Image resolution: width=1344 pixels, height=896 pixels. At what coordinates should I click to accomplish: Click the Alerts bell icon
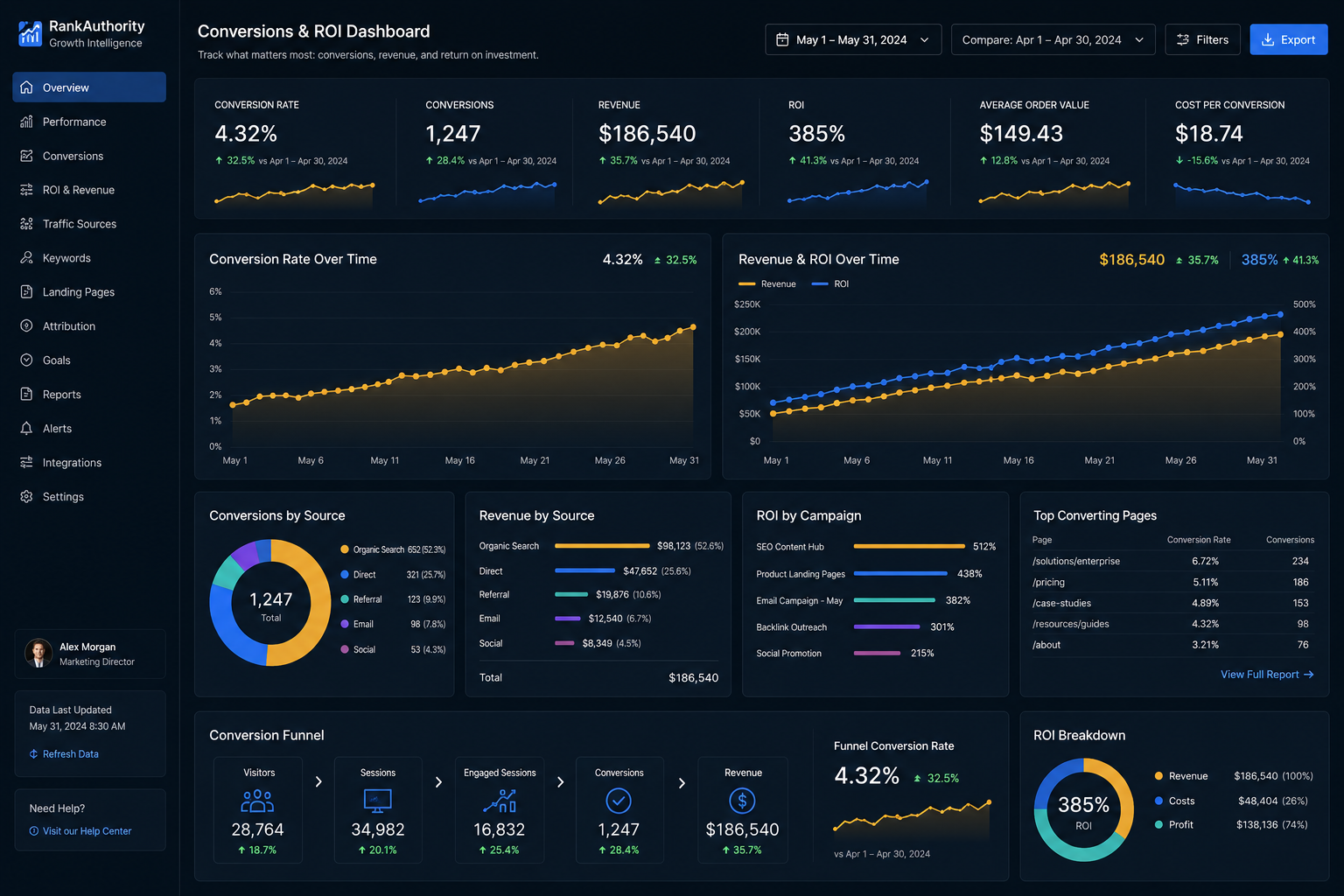click(26, 429)
